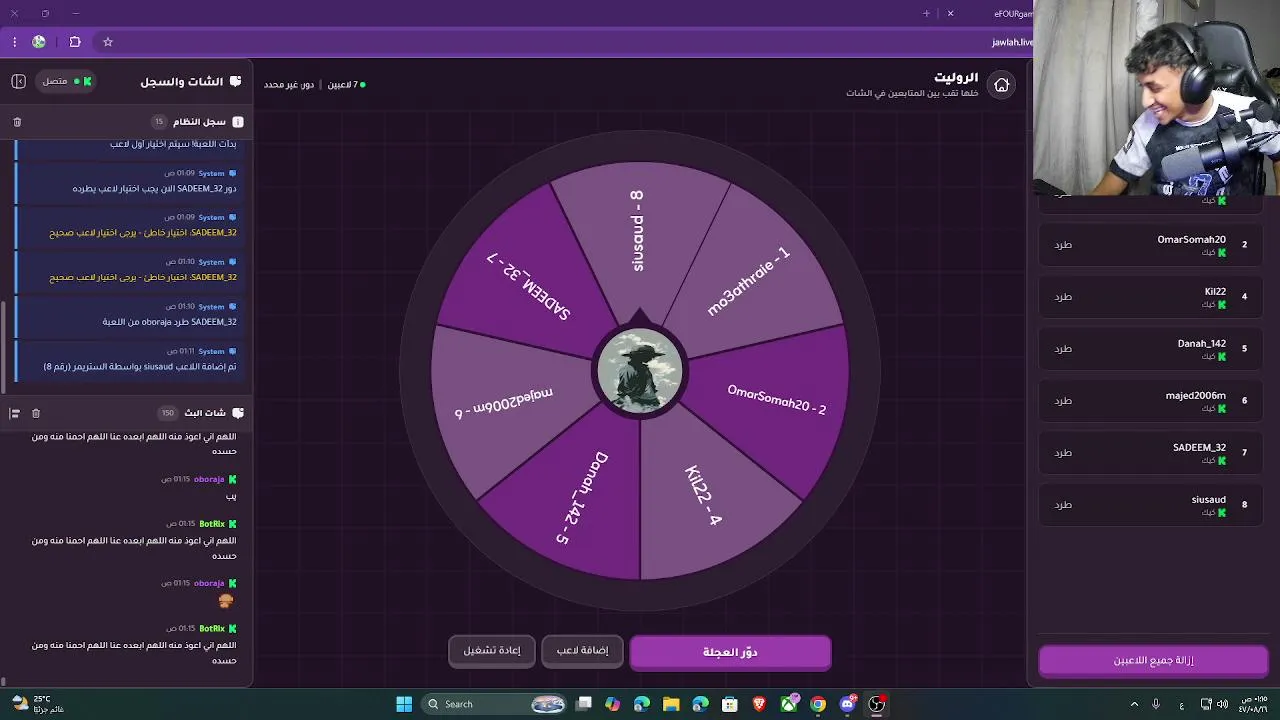1280x720 pixels.
Task: Open the browser profile avatar
Action: (x=39, y=42)
